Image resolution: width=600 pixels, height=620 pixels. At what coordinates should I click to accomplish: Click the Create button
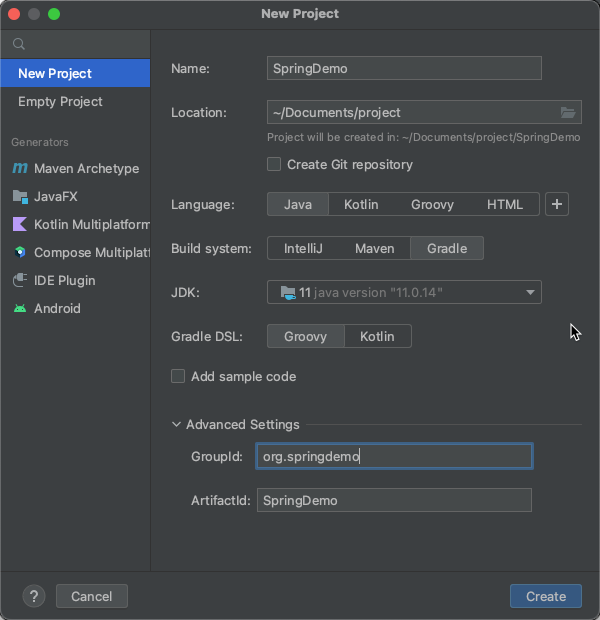546,596
